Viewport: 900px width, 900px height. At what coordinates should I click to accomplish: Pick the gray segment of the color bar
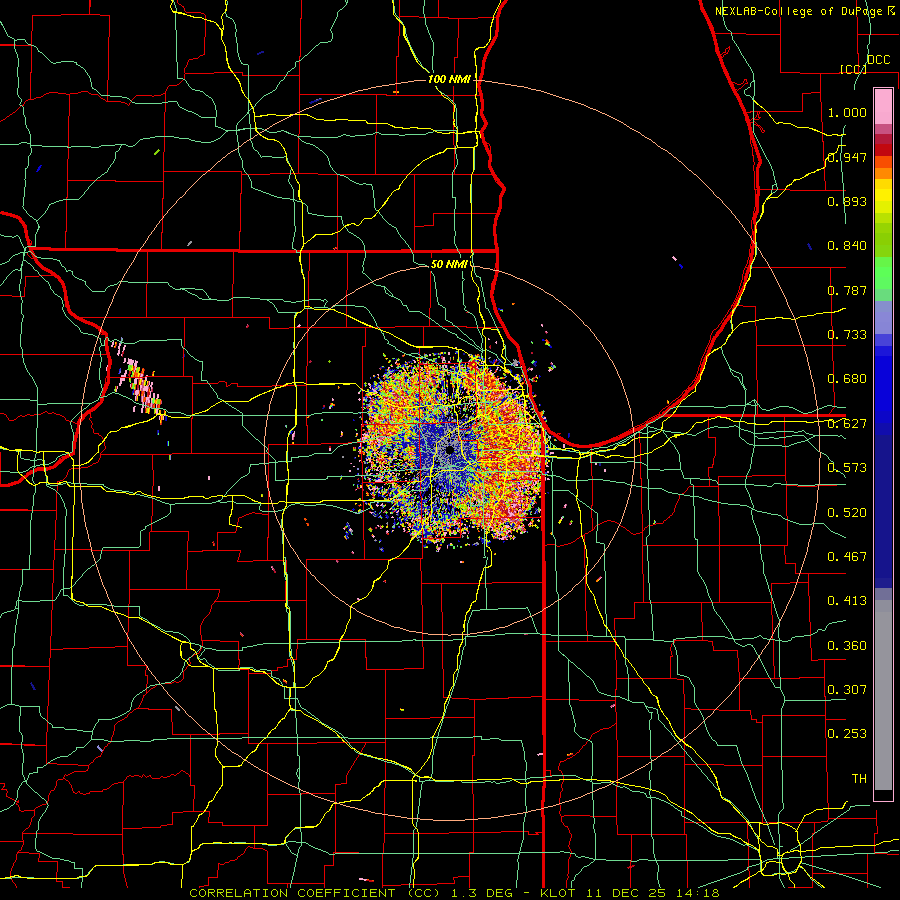point(883,695)
